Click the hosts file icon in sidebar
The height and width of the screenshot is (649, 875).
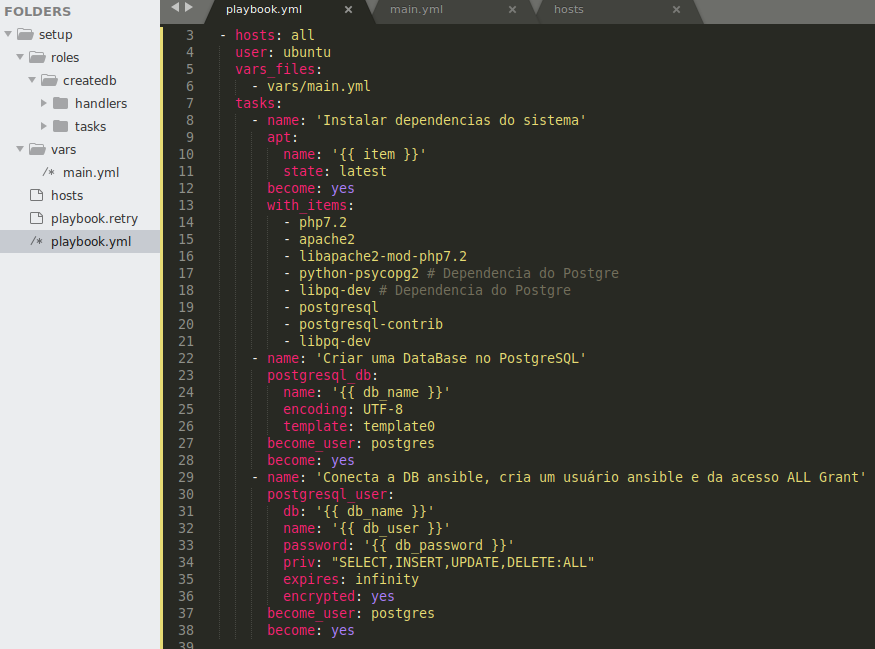[x=37, y=195]
